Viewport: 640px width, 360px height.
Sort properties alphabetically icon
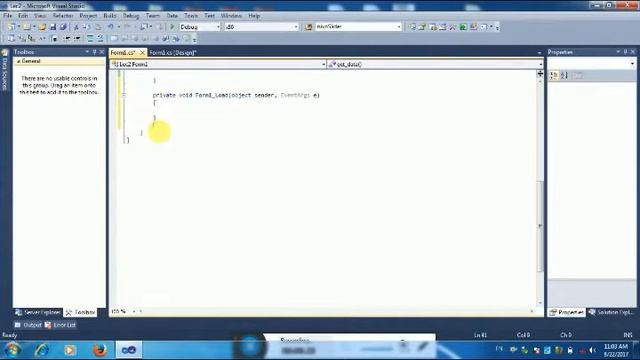(564, 76)
